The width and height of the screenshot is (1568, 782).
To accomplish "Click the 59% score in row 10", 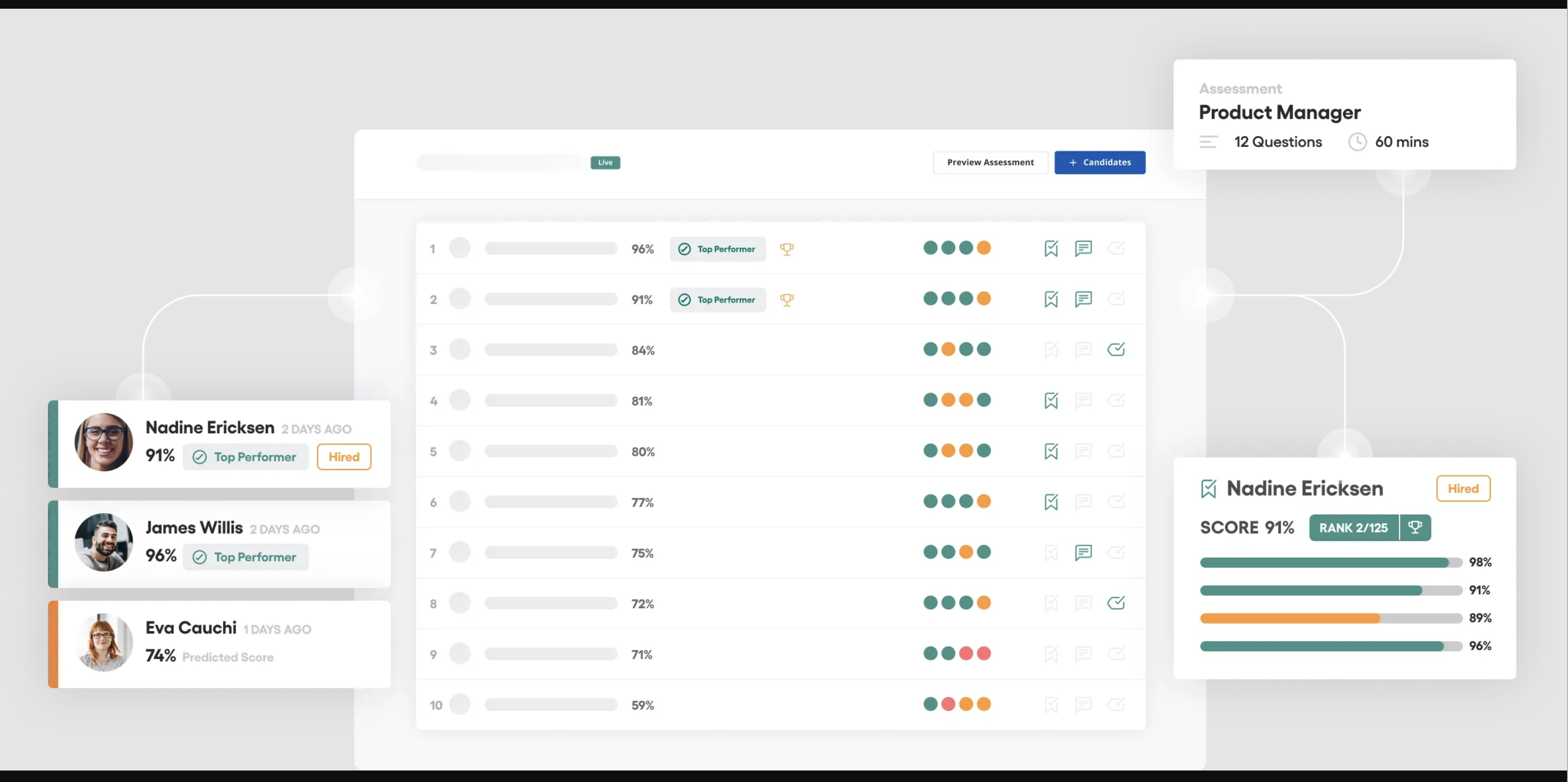I will pos(642,705).
